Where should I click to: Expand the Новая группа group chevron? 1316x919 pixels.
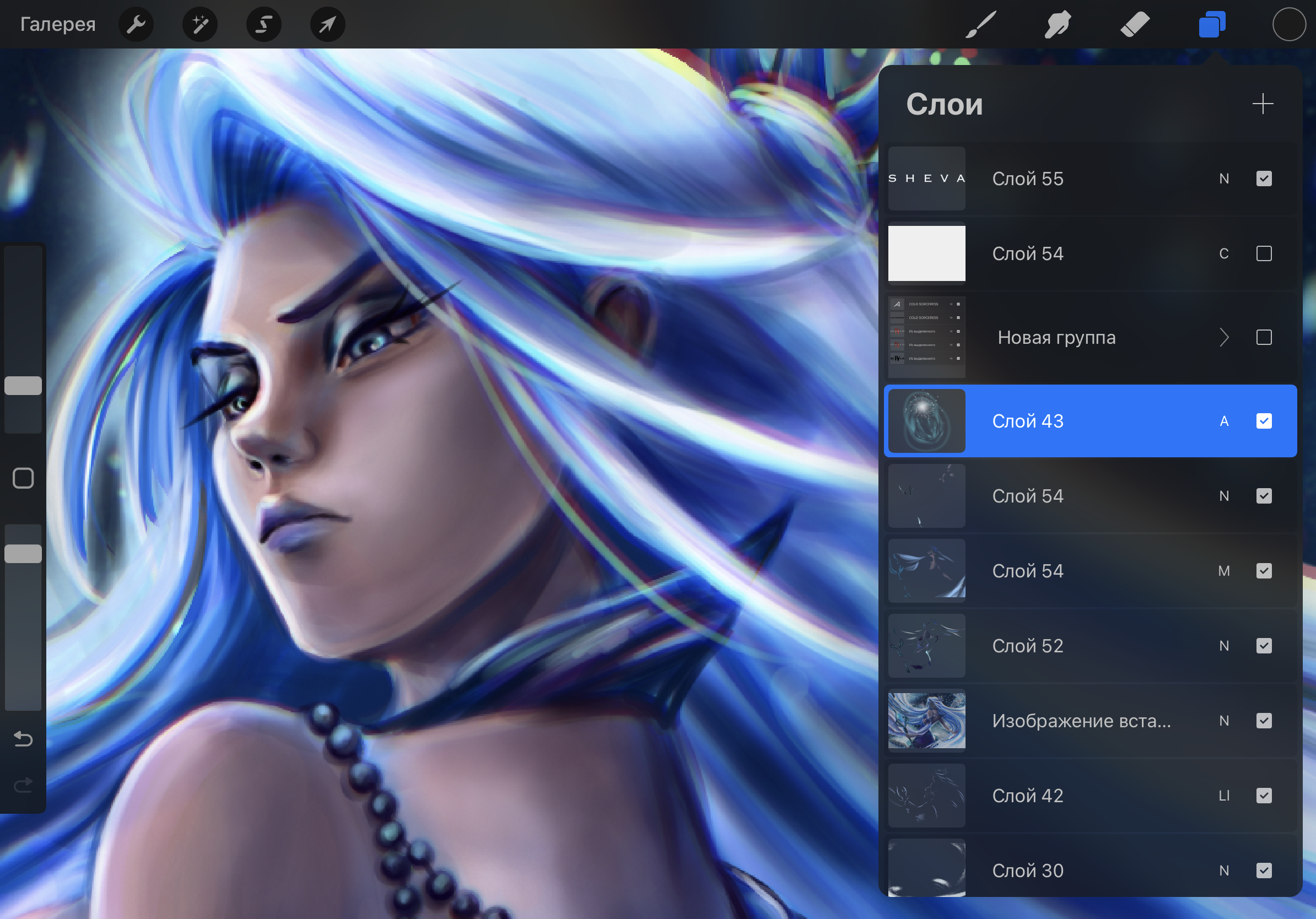click(1224, 338)
